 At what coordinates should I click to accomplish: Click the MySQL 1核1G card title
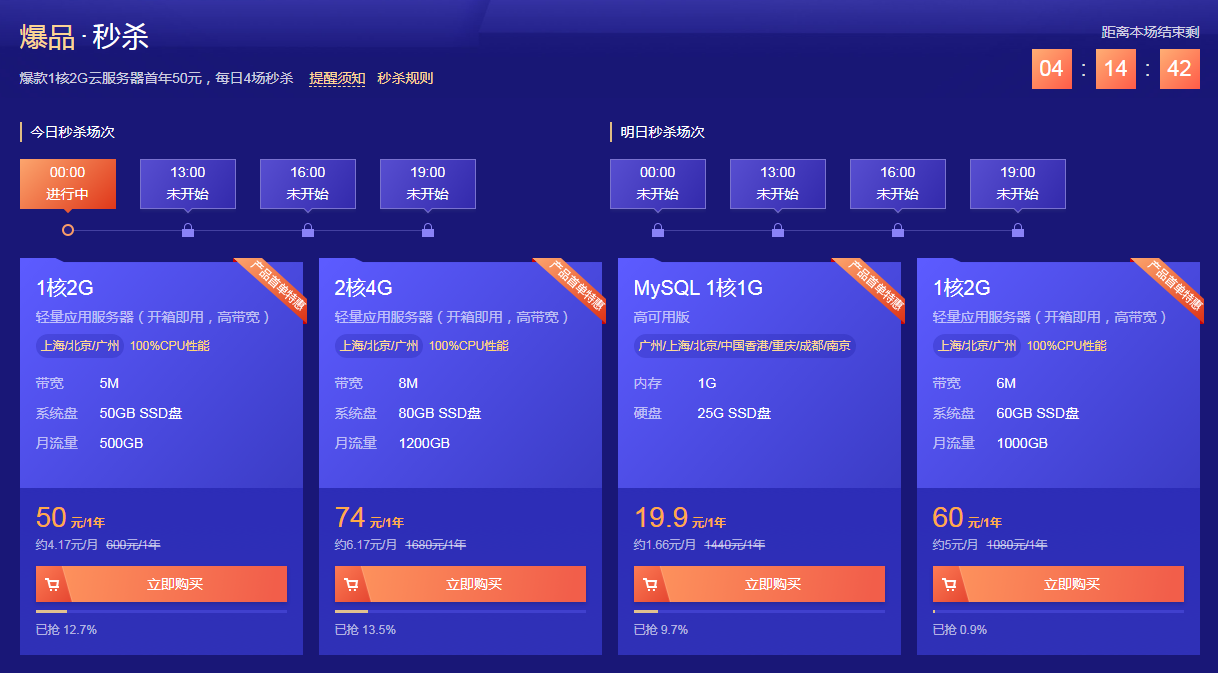coord(698,288)
